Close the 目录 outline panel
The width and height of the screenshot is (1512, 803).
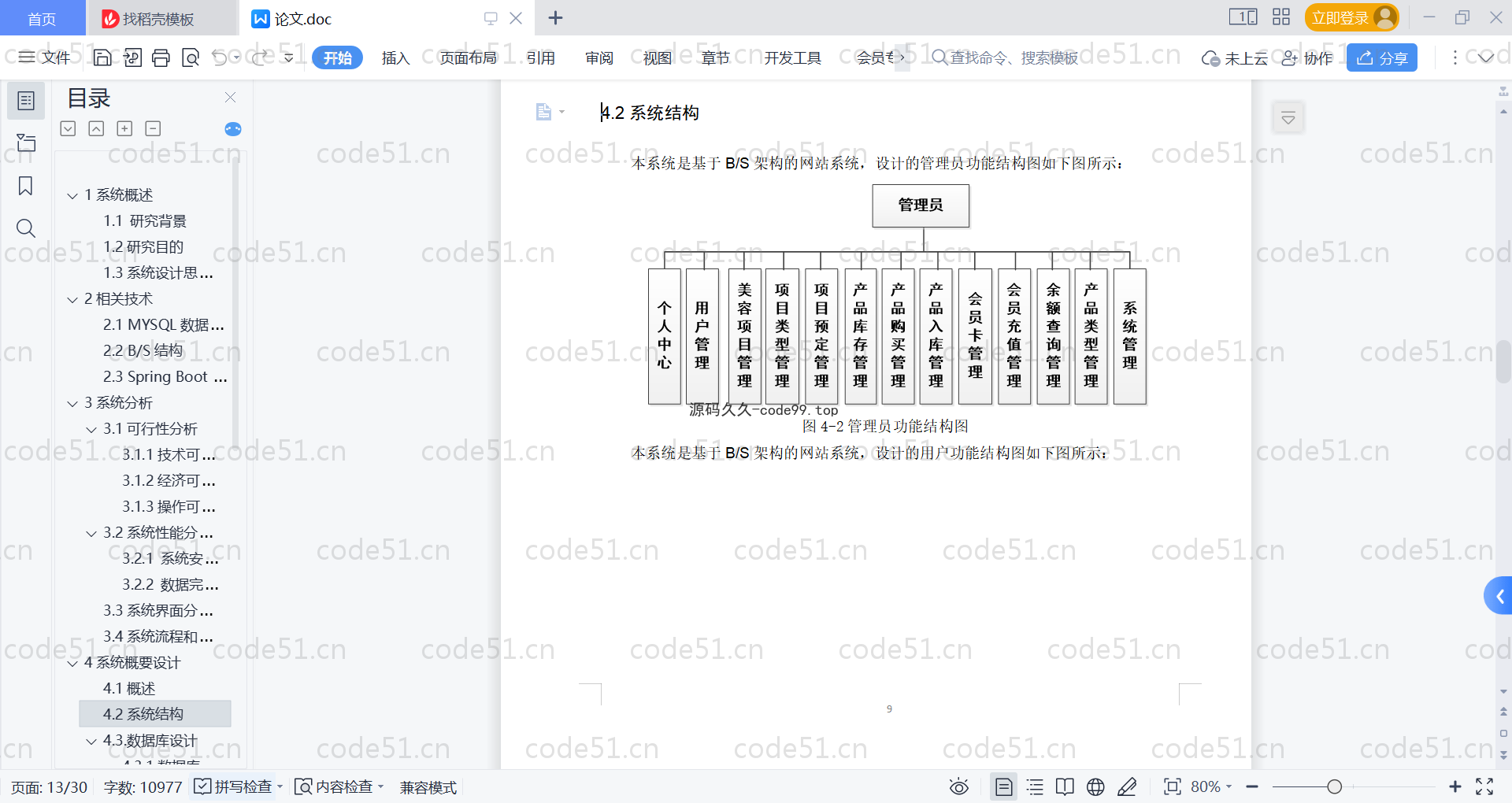coord(231,97)
